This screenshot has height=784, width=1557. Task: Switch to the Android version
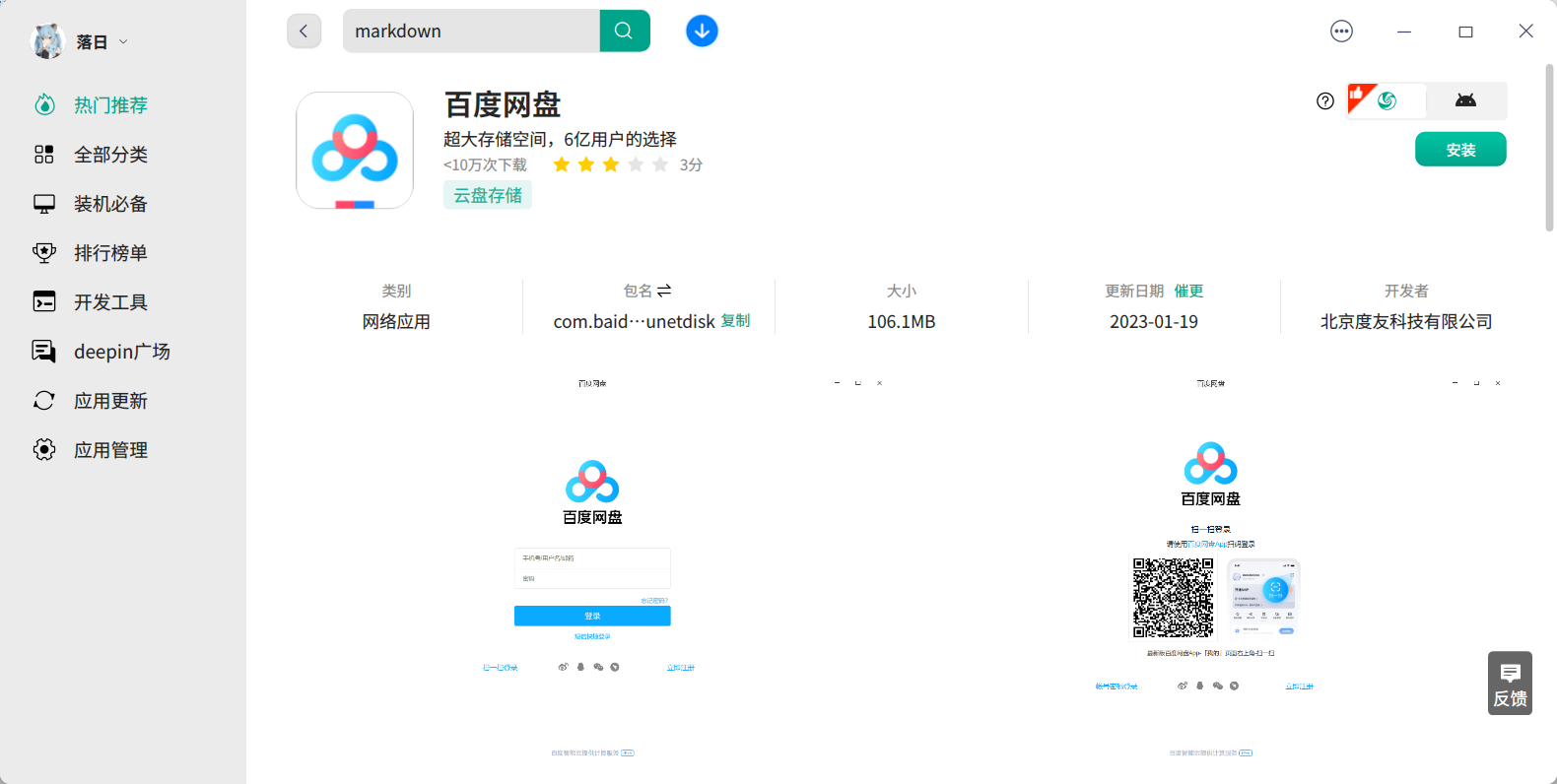(1466, 100)
